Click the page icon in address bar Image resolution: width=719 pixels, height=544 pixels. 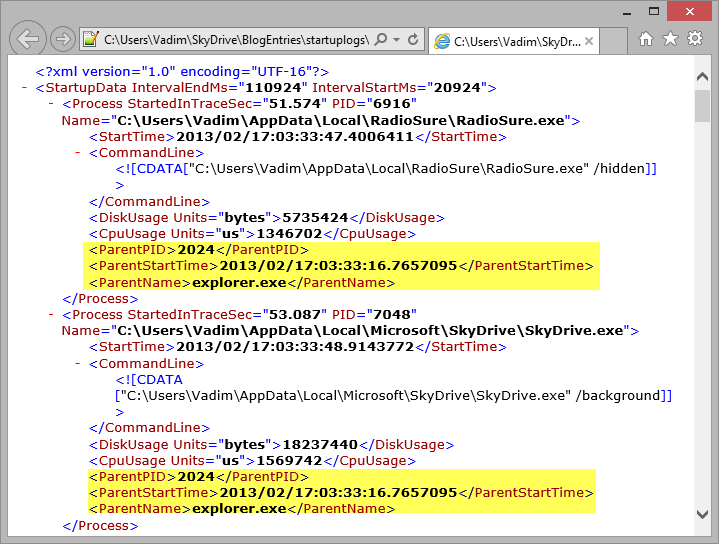[91, 39]
